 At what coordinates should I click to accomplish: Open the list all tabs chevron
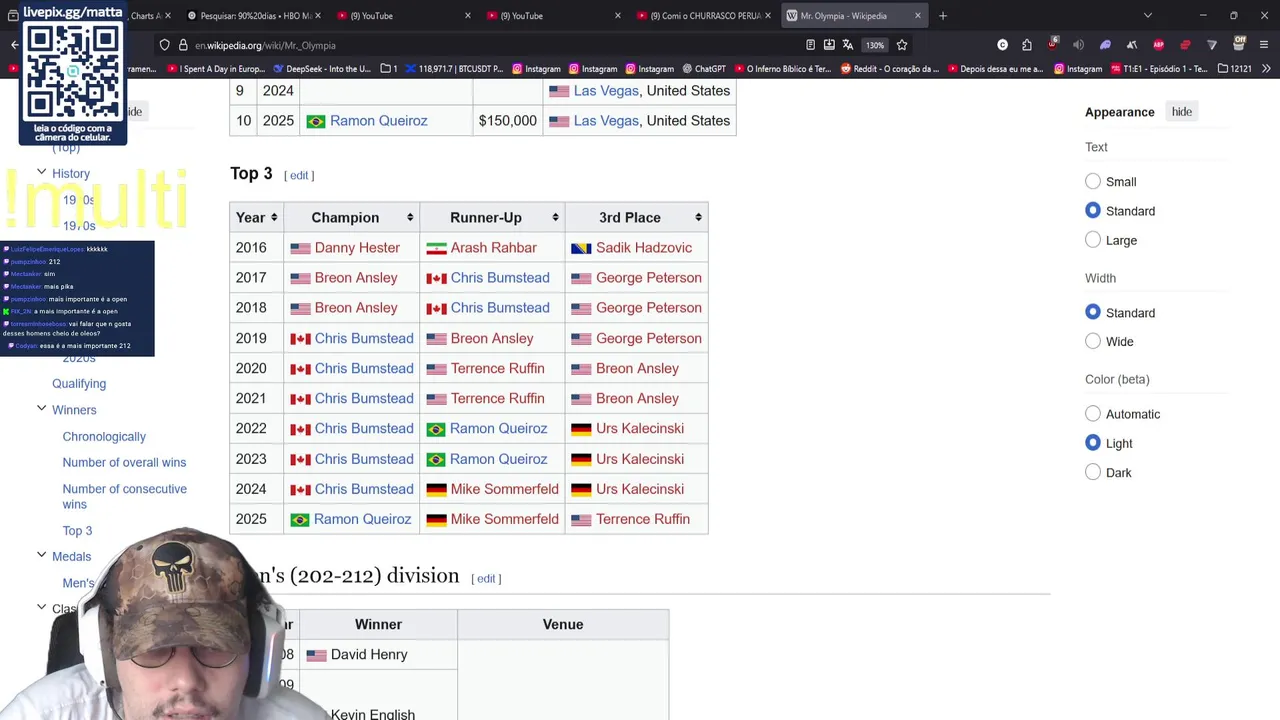click(x=1148, y=16)
